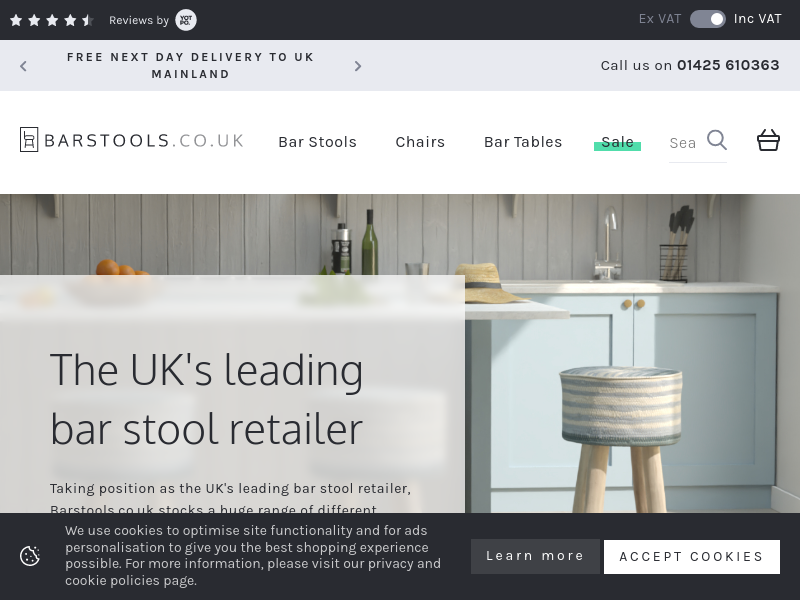Image resolution: width=800 pixels, height=600 pixels.
Task: Click the Reviews by text link
Action: pyautogui.click(x=139, y=20)
